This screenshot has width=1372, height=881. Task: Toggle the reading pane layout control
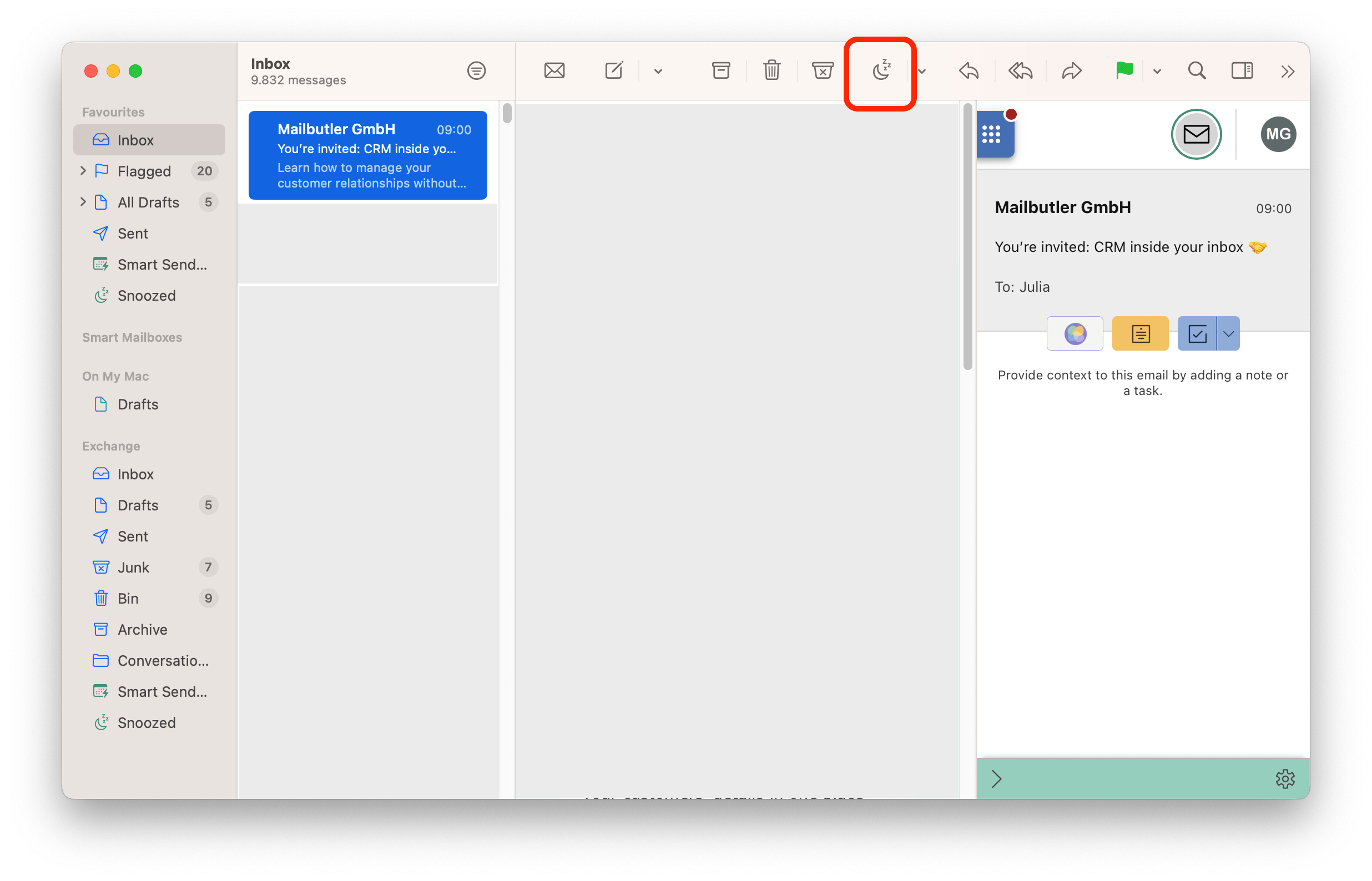[1242, 70]
